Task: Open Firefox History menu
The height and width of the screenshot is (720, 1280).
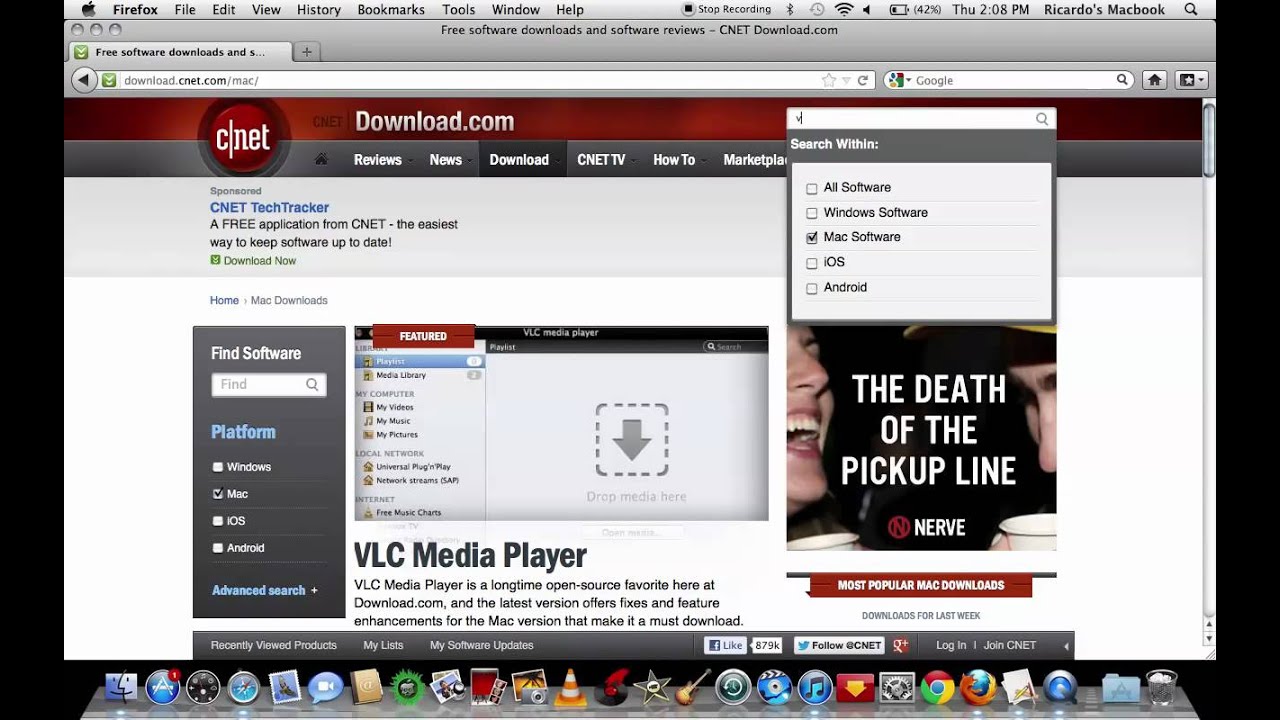Action: pos(319,9)
